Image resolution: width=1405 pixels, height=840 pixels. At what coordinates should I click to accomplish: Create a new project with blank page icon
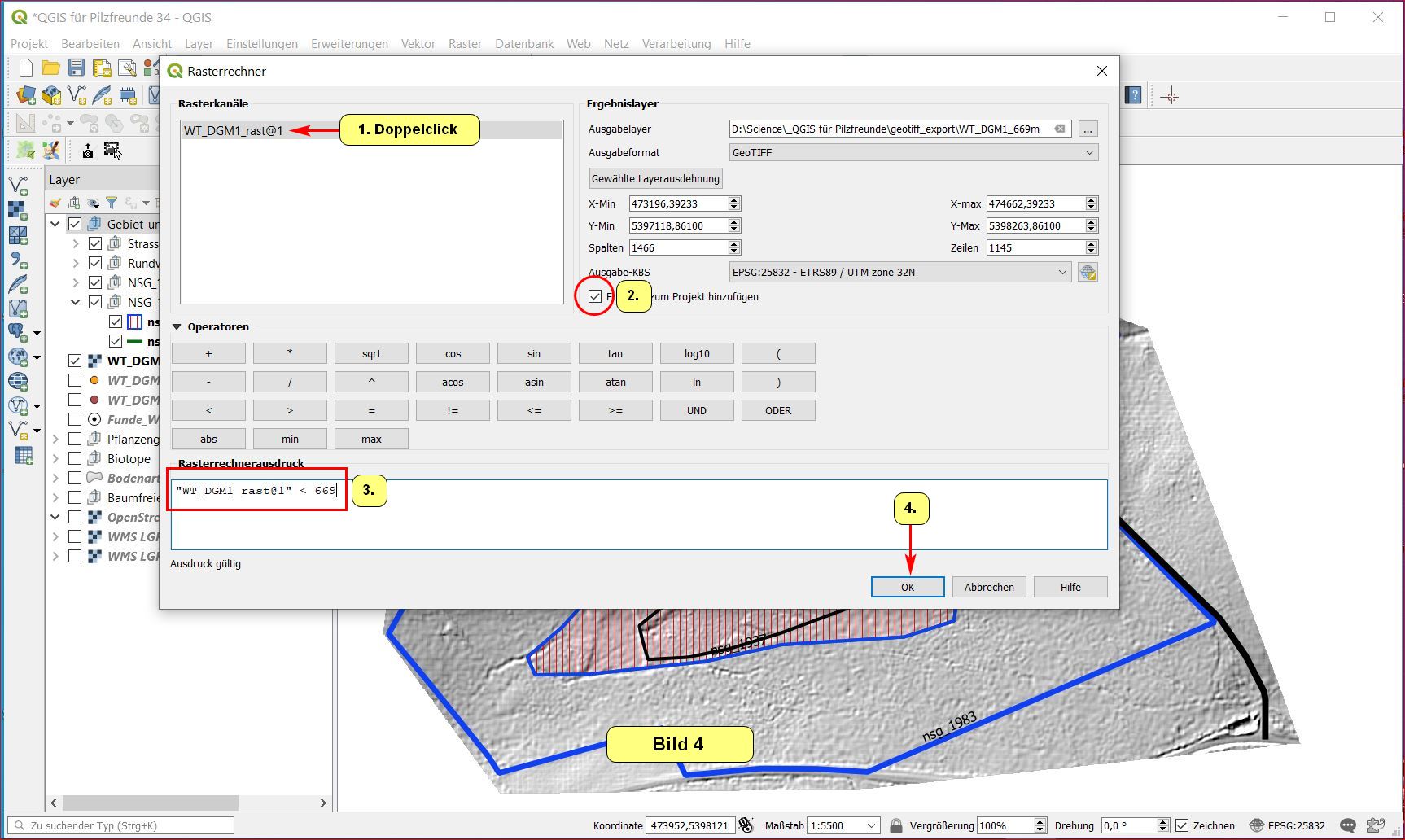[x=25, y=68]
